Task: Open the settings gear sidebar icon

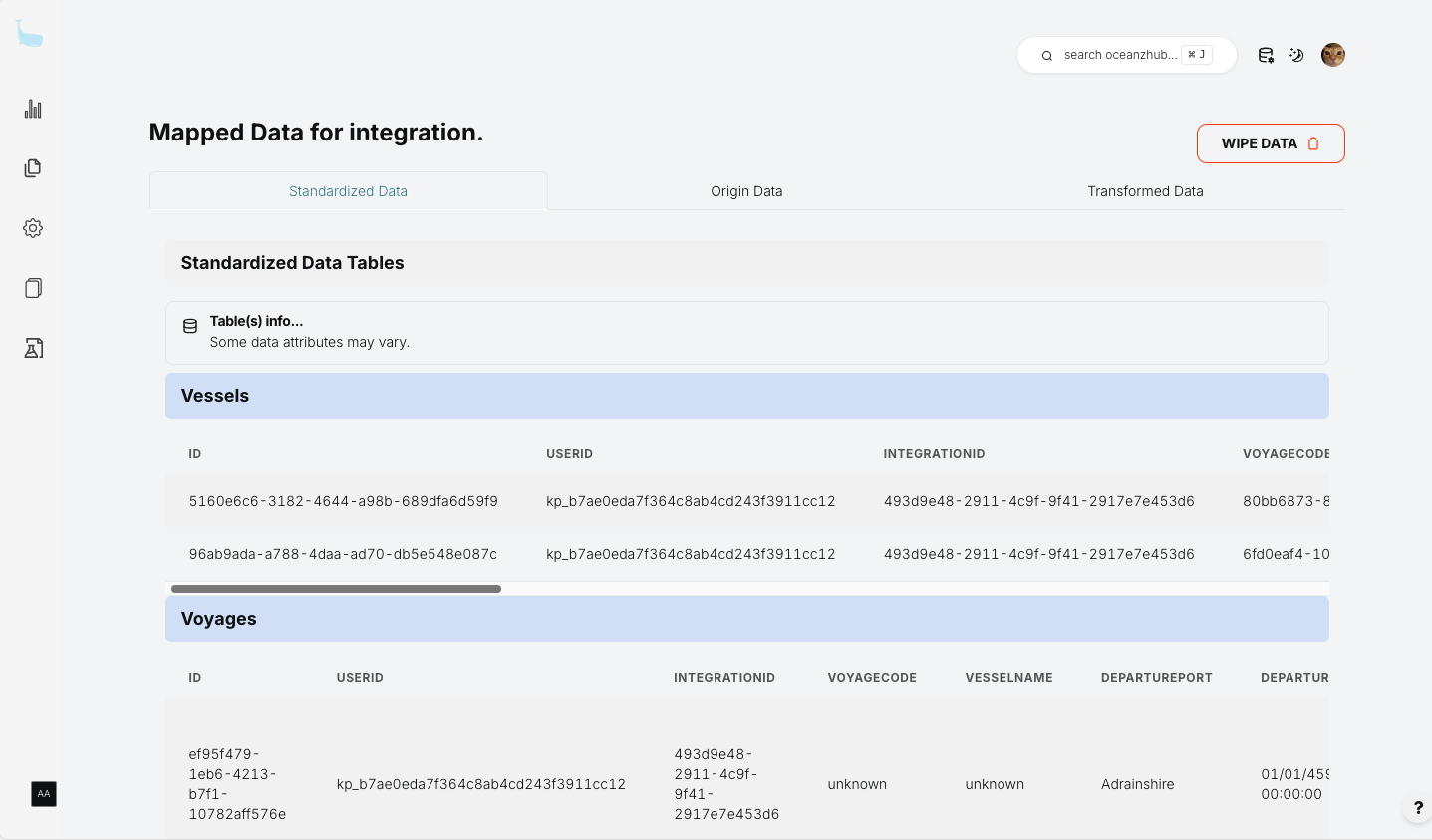Action: [x=33, y=228]
